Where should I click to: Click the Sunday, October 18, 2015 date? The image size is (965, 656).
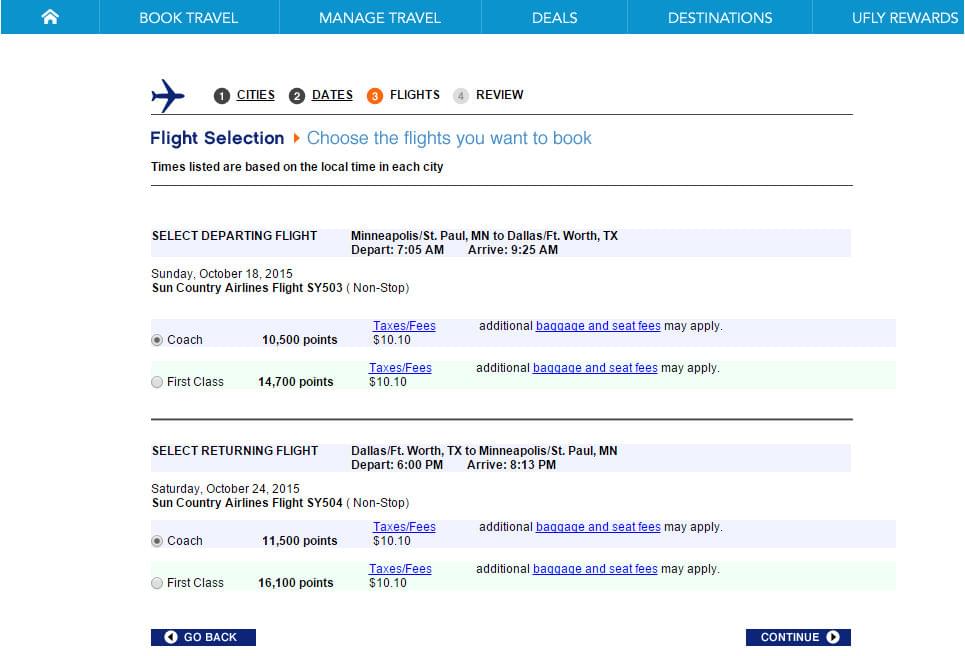click(222, 273)
